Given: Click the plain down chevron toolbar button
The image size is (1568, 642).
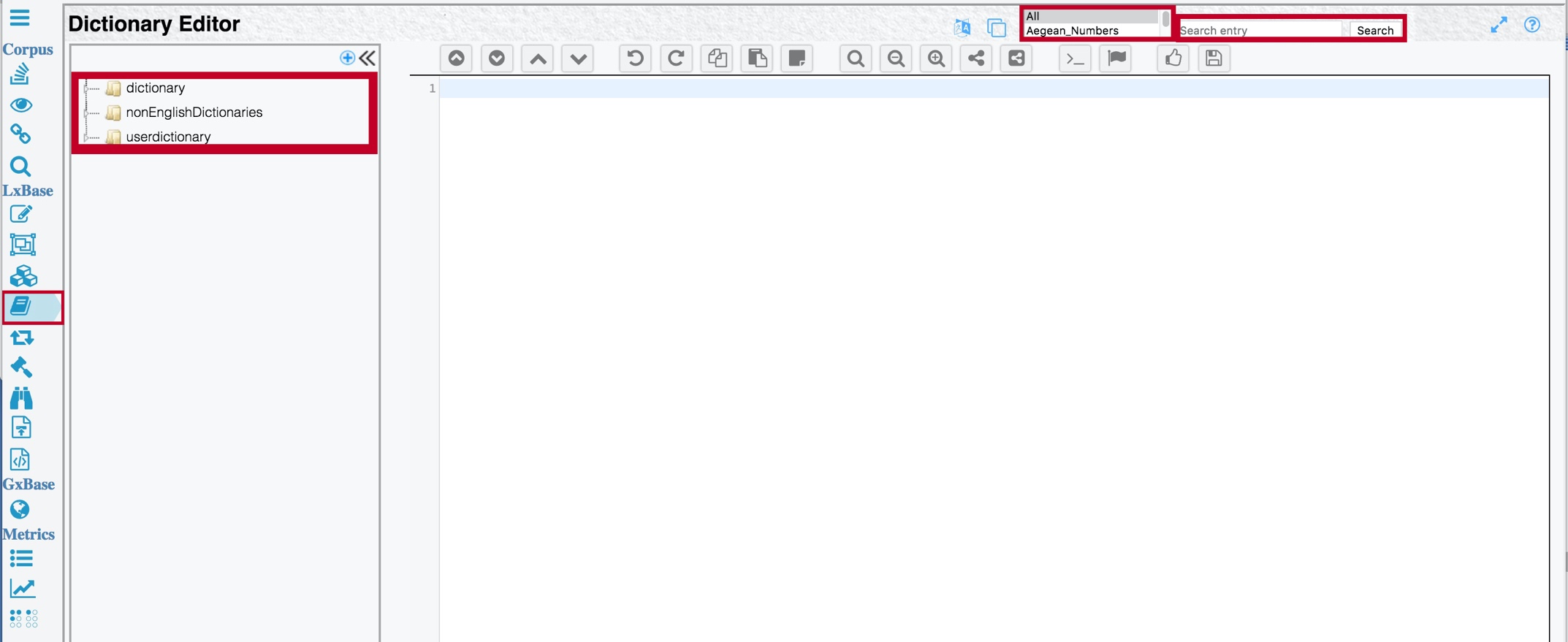Looking at the screenshot, I should point(579,58).
